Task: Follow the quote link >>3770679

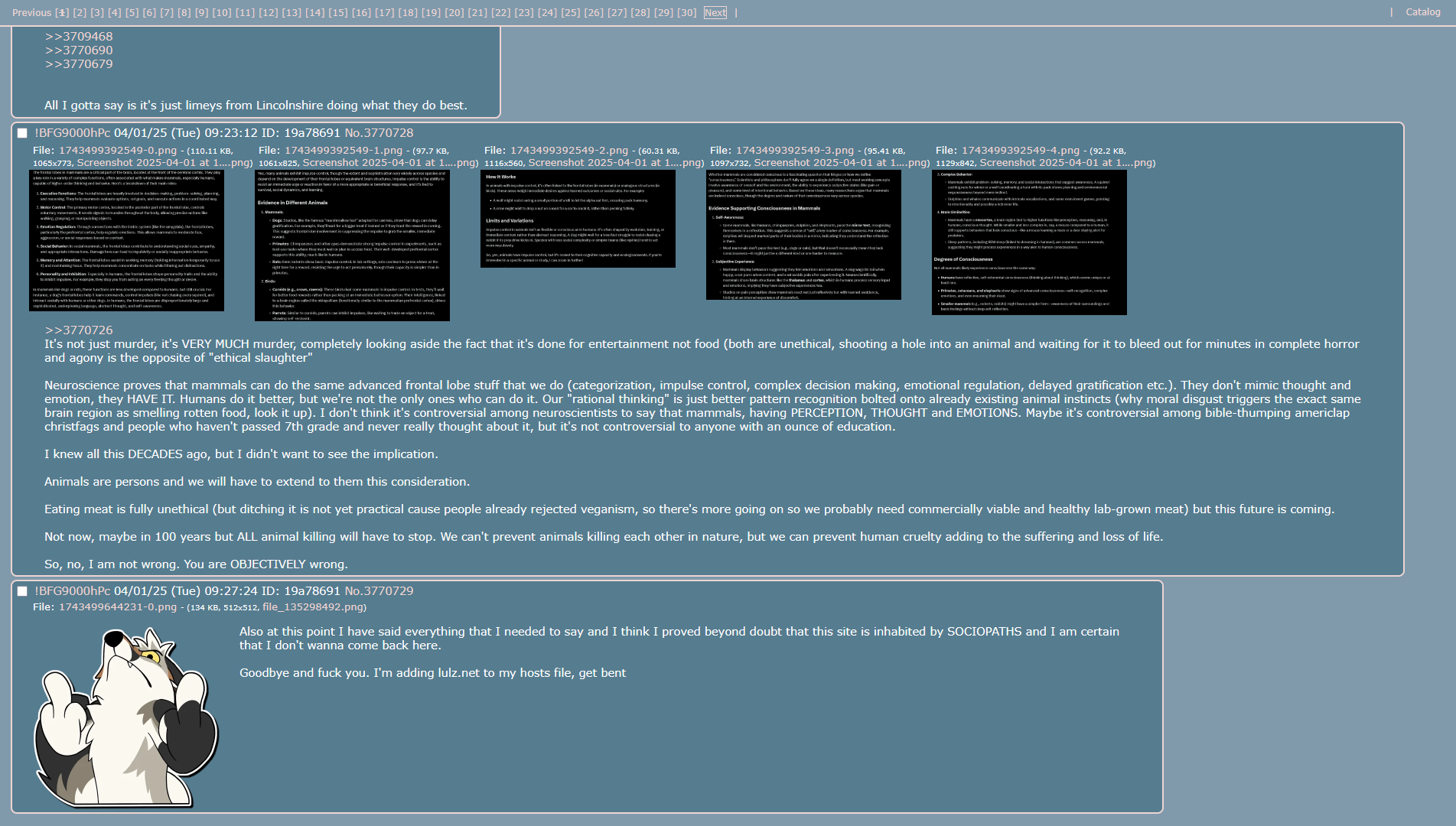Action: [79, 64]
